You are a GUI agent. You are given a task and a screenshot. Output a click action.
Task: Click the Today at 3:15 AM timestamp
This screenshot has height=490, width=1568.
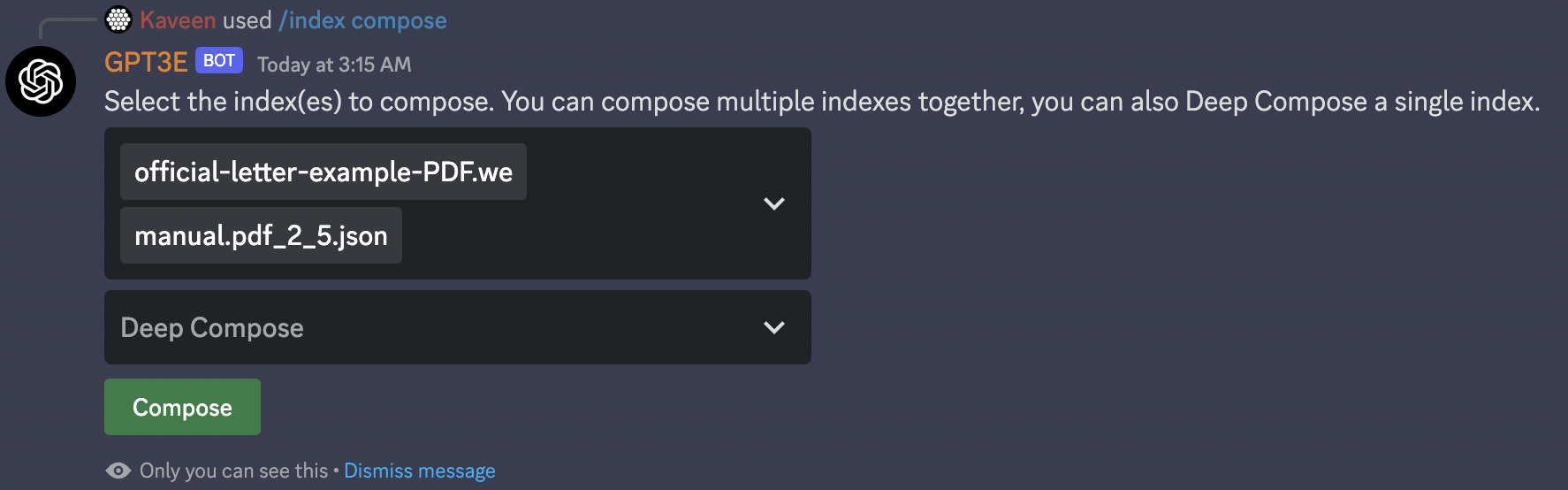[x=334, y=64]
